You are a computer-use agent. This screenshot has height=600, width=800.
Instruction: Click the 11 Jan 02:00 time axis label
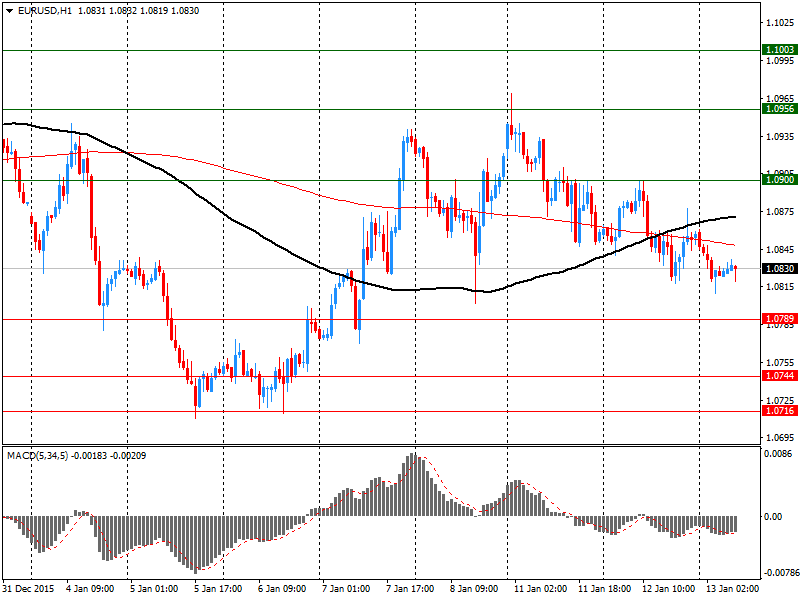[540, 589]
